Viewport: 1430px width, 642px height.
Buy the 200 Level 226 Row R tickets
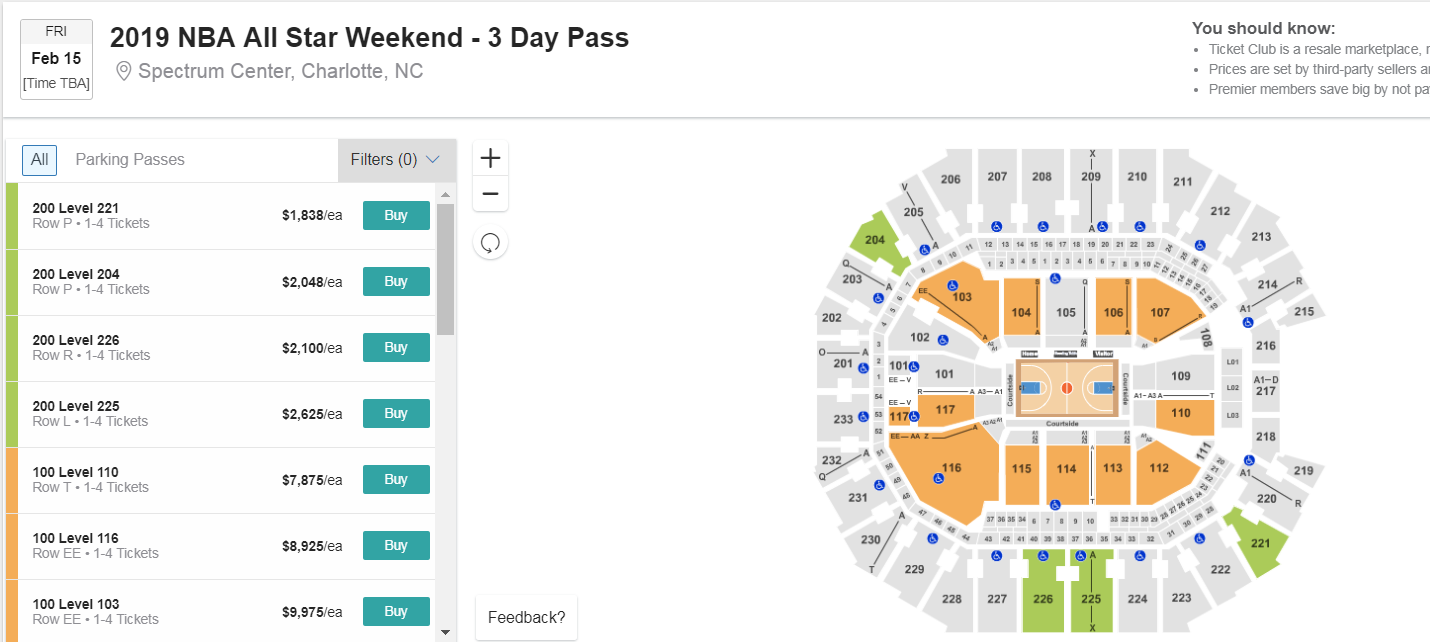396,347
